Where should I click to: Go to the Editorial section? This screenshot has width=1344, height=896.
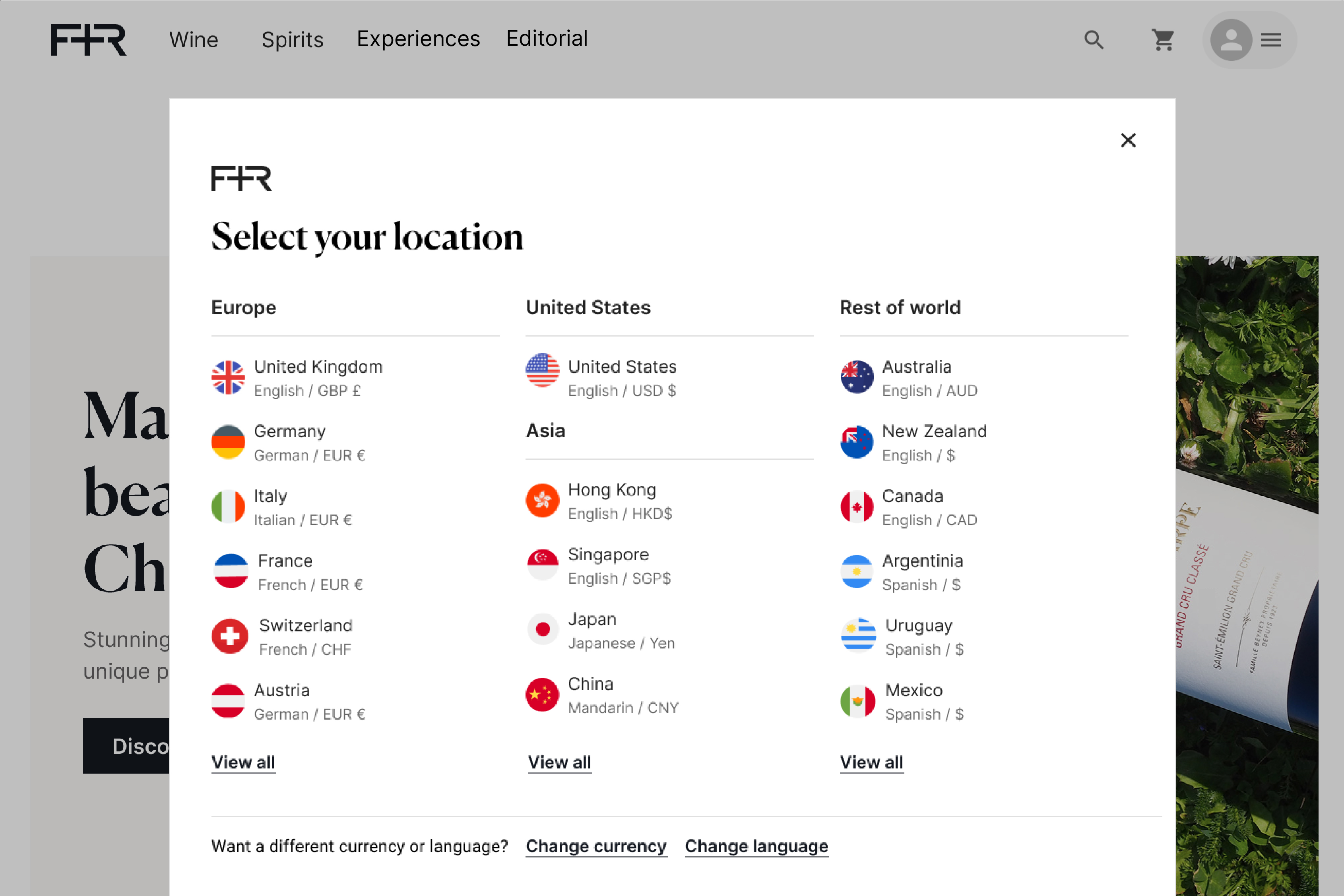(x=547, y=39)
